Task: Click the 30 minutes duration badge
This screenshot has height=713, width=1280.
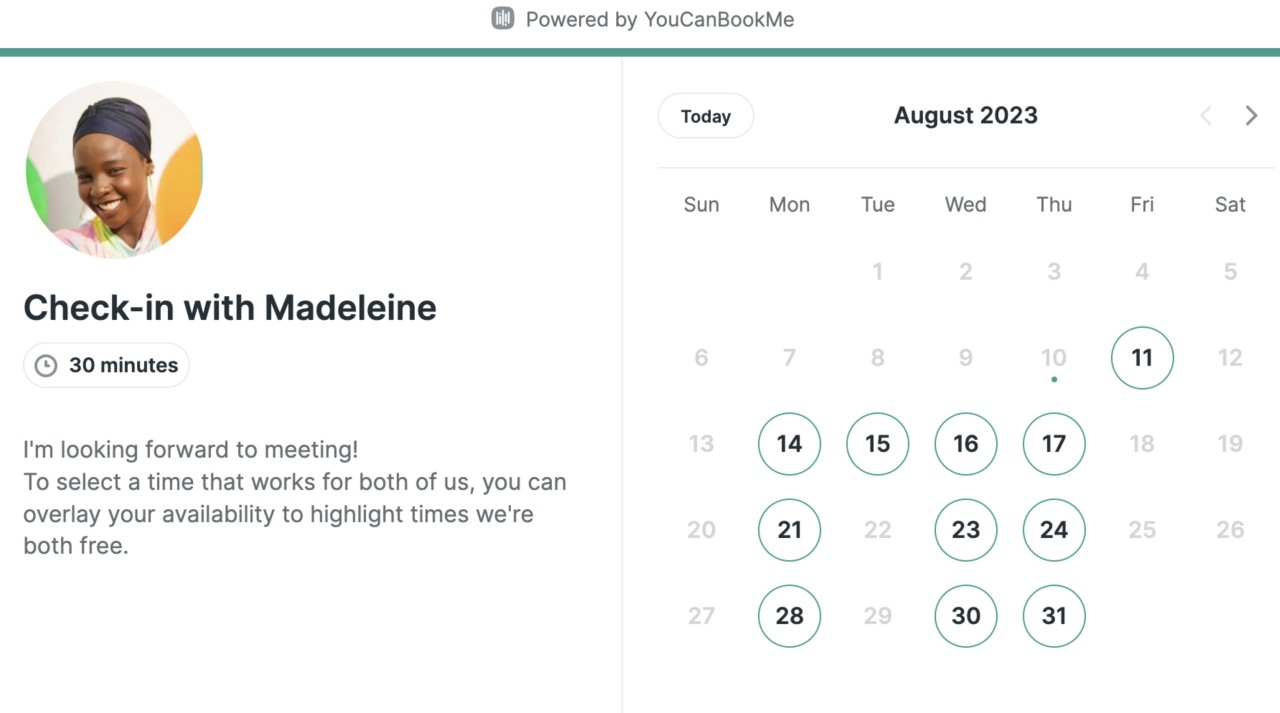Action: tap(106, 365)
